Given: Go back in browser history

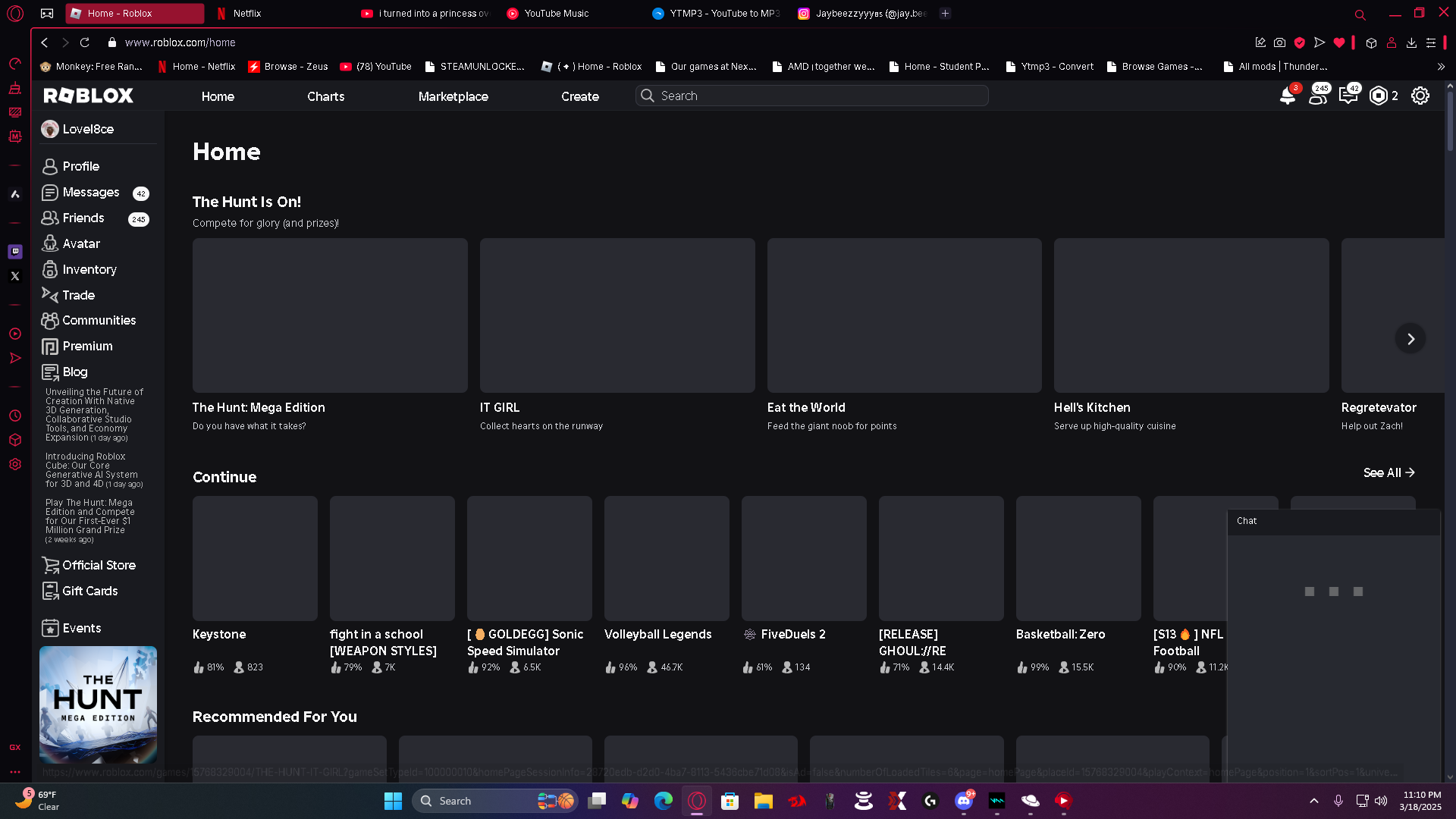Looking at the screenshot, I should click(45, 42).
